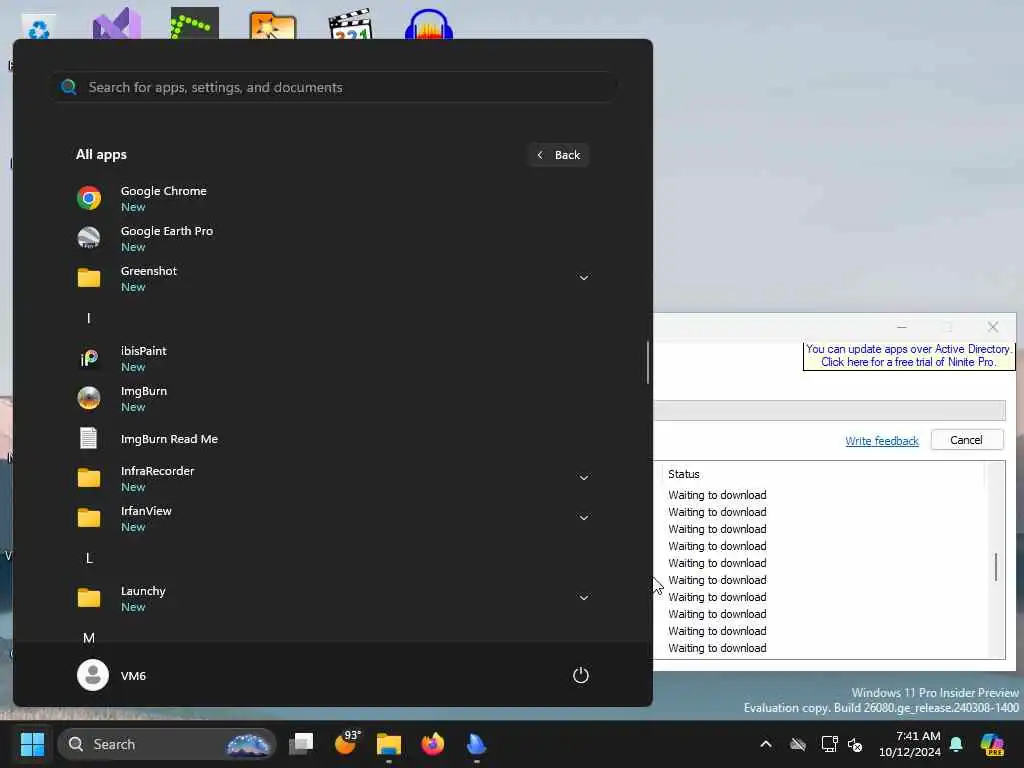Open Copilot preview icon in taskbar
This screenshot has width=1024, height=768.
coord(992,744)
